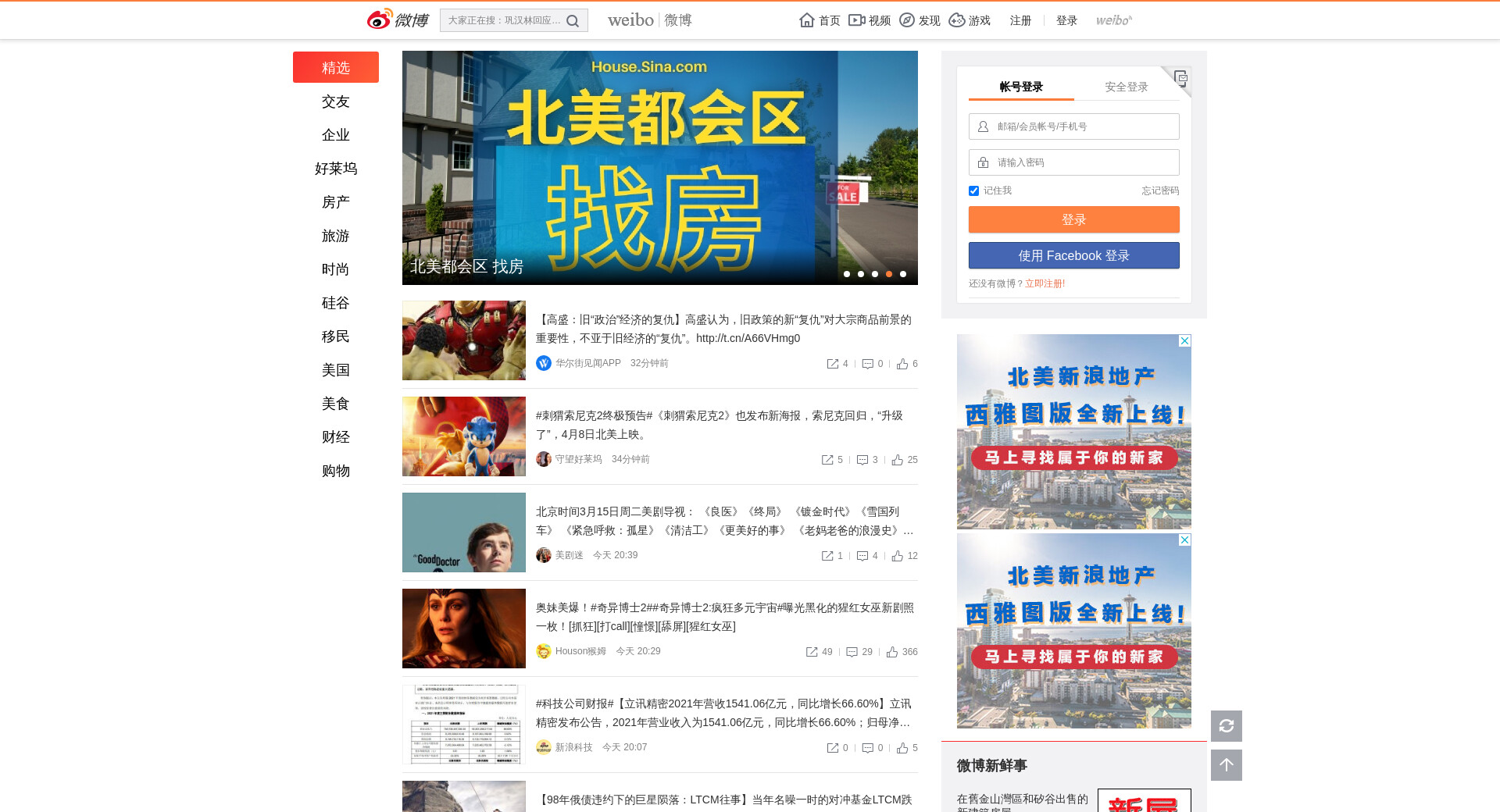Like the Scarlet Witch post by Houson猴姆
This screenshot has height=812, width=1500.
point(892,652)
